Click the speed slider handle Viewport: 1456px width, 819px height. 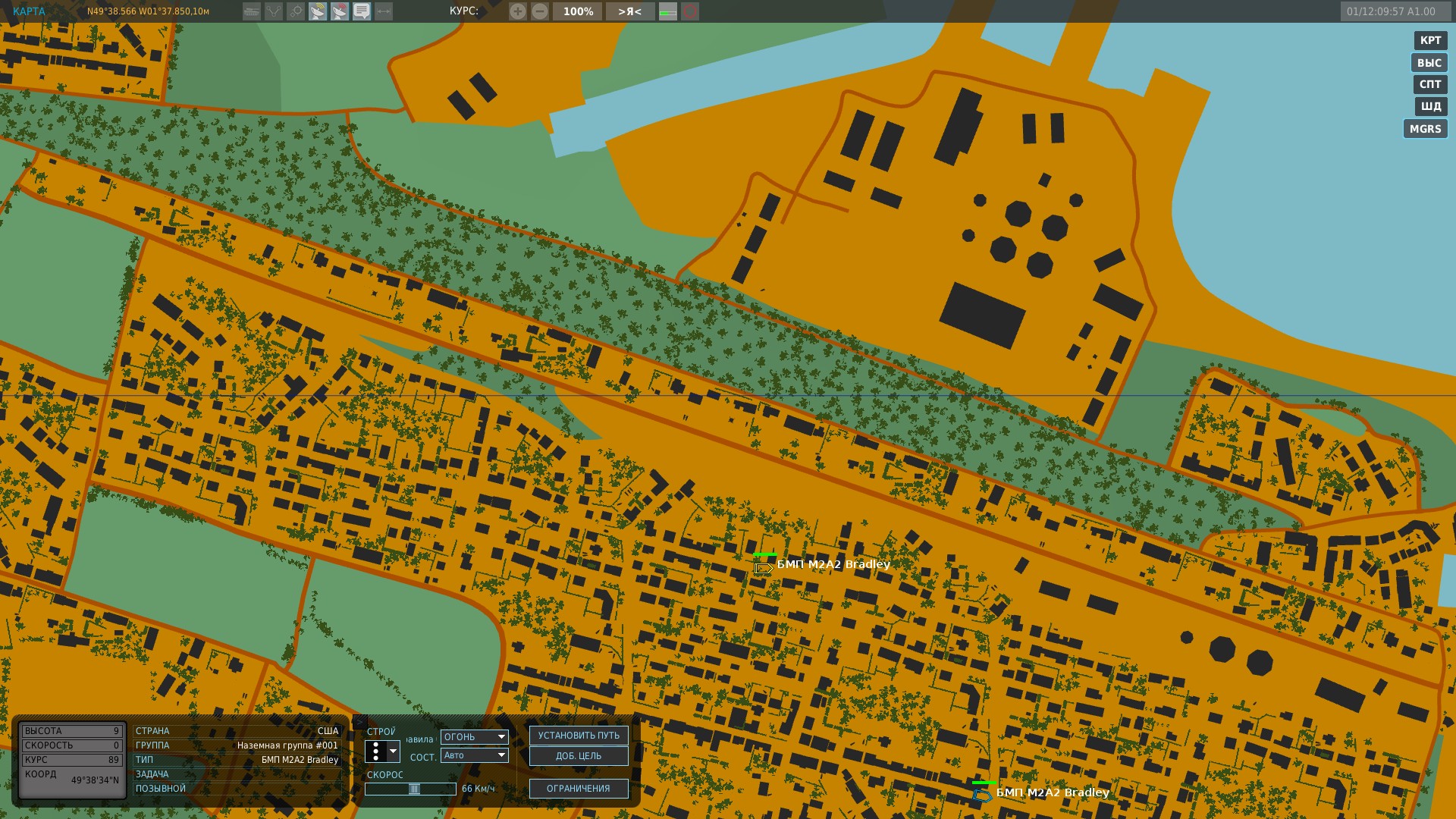[x=414, y=789]
